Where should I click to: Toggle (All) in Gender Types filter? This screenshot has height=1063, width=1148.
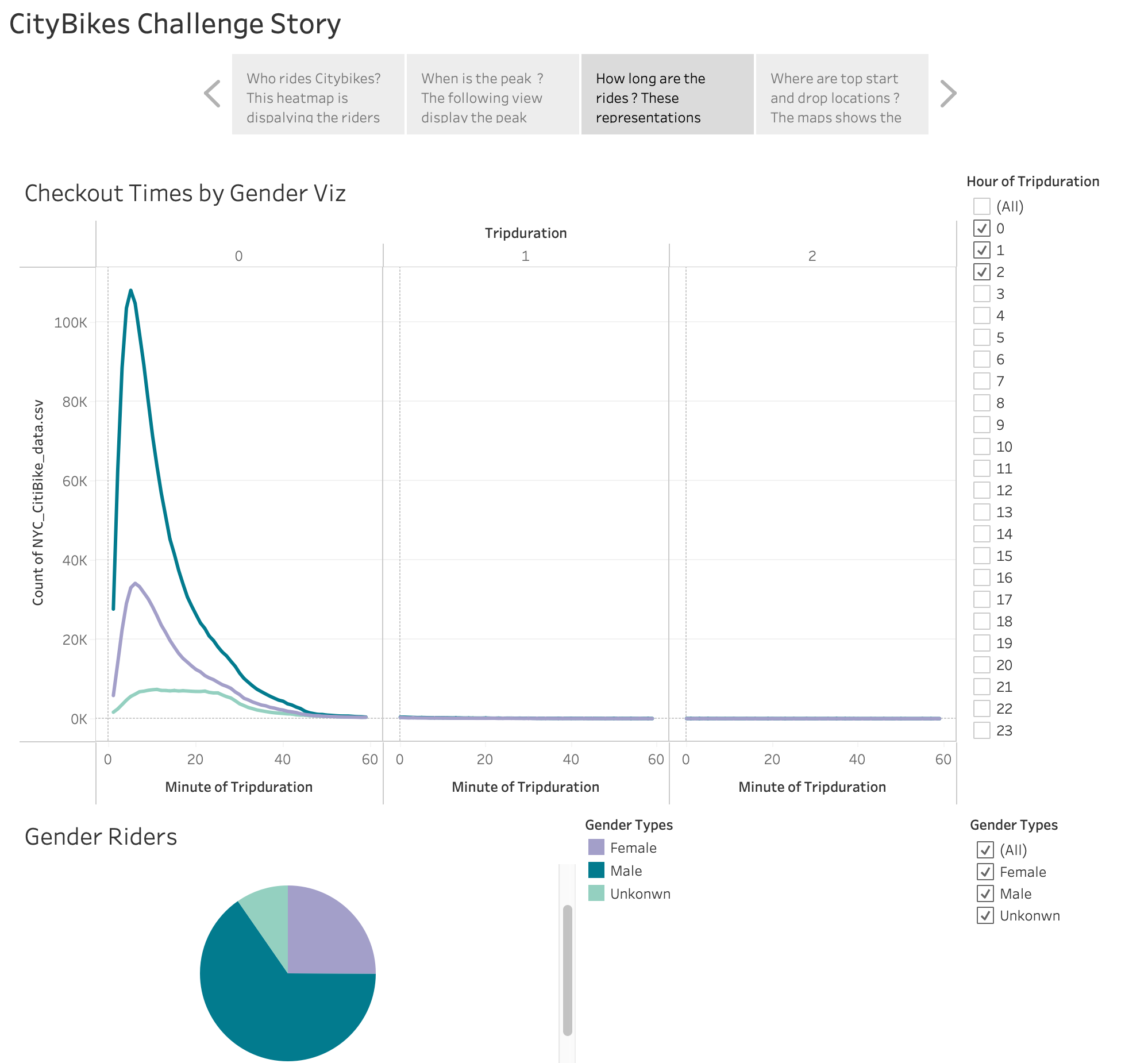[985, 850]
